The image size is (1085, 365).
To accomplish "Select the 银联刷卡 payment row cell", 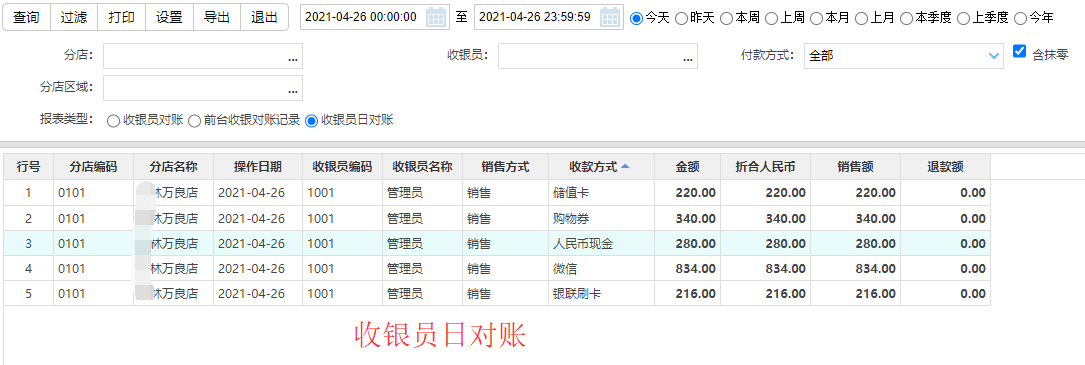I will [601, 294].
